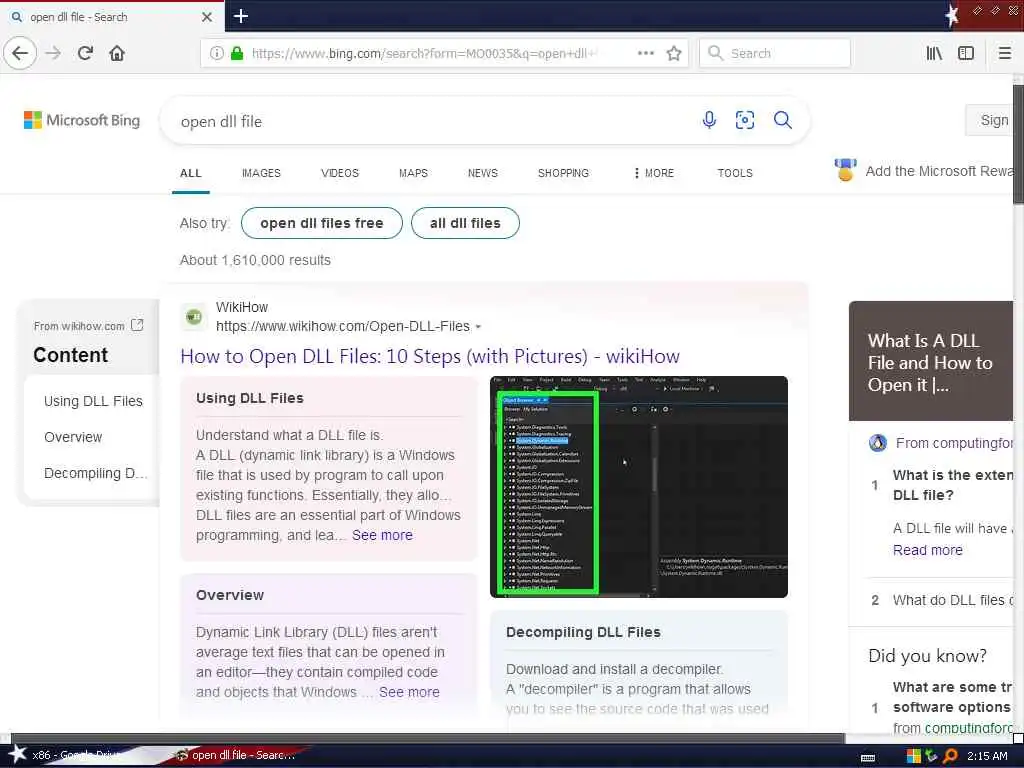Screen dimensions: 1024x768
Task: Select 'open dll file - Search' taskbar button
Action: (235, 755)
